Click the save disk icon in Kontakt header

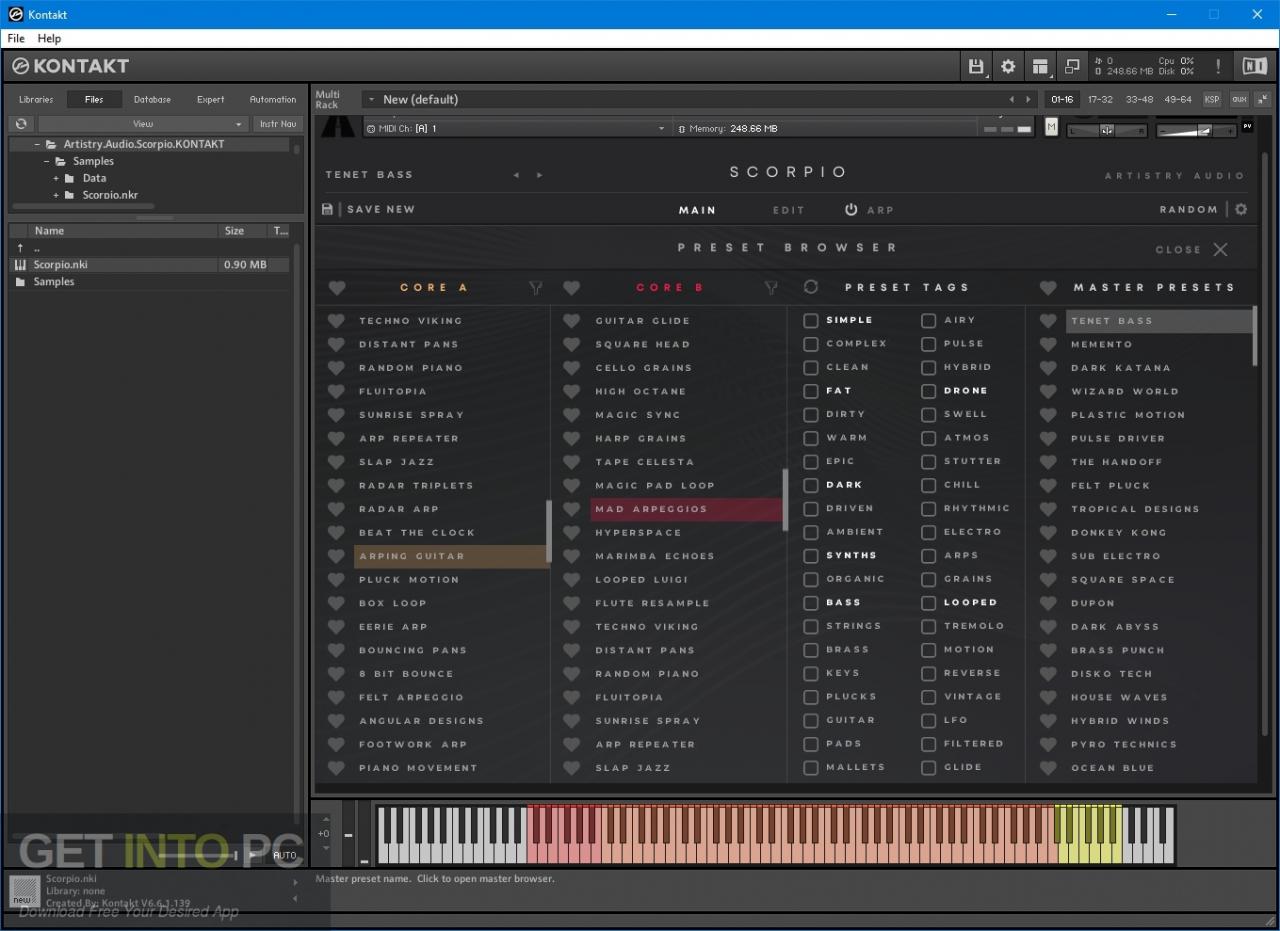(x=976, y=67)
